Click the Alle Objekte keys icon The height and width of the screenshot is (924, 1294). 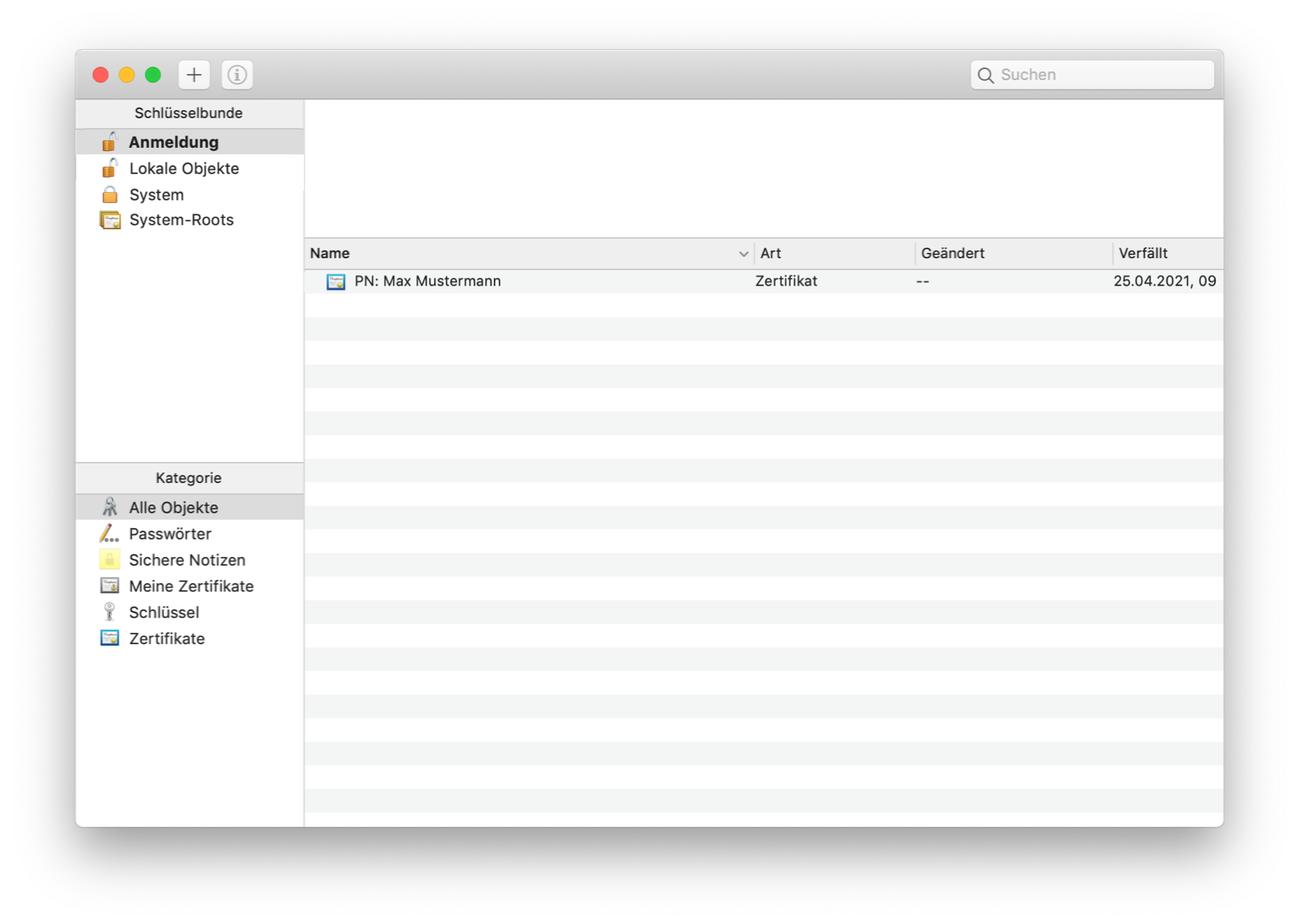[x=109, y=508]
